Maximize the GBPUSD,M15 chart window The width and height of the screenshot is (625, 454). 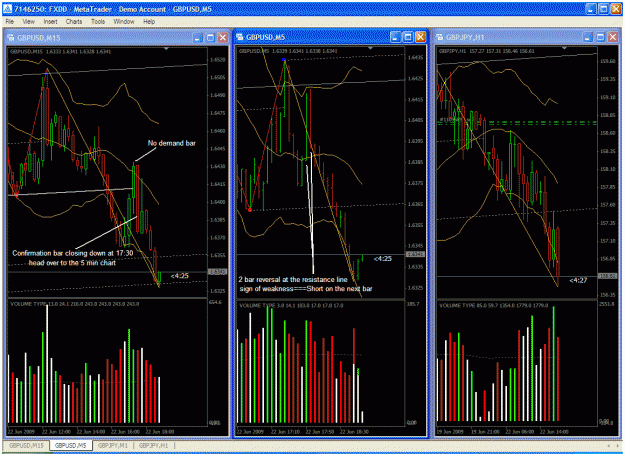tap(210, 38)
